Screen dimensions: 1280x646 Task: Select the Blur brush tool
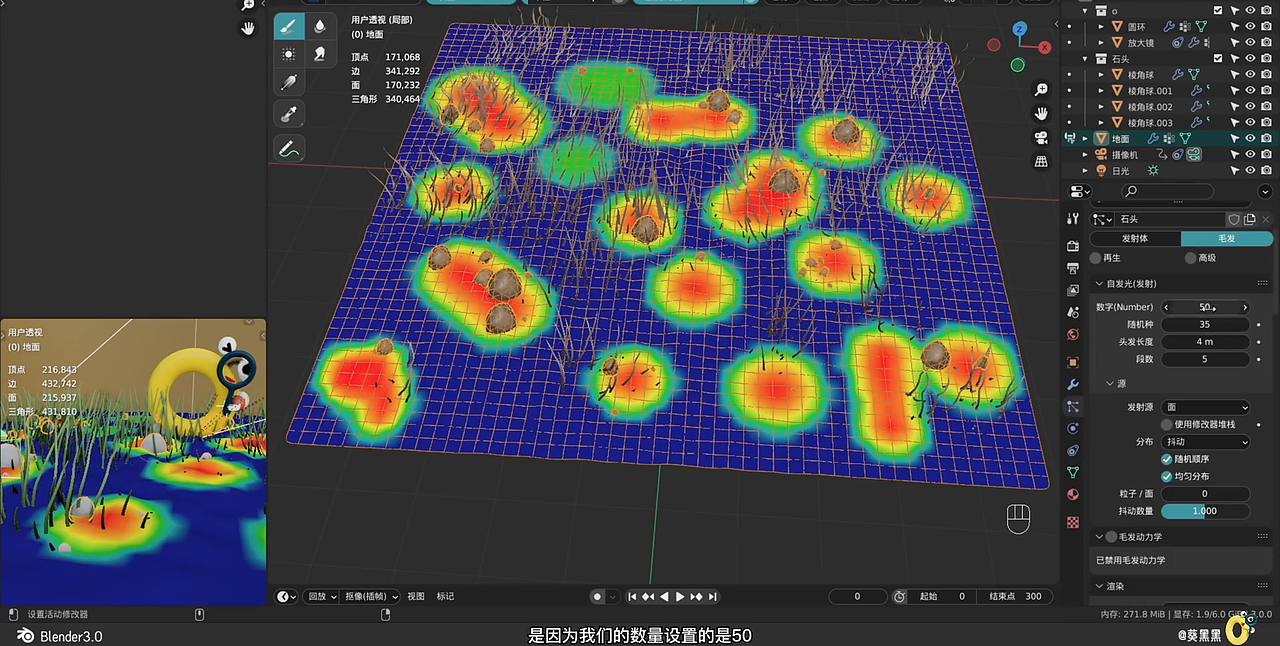[x=318, y=26]
